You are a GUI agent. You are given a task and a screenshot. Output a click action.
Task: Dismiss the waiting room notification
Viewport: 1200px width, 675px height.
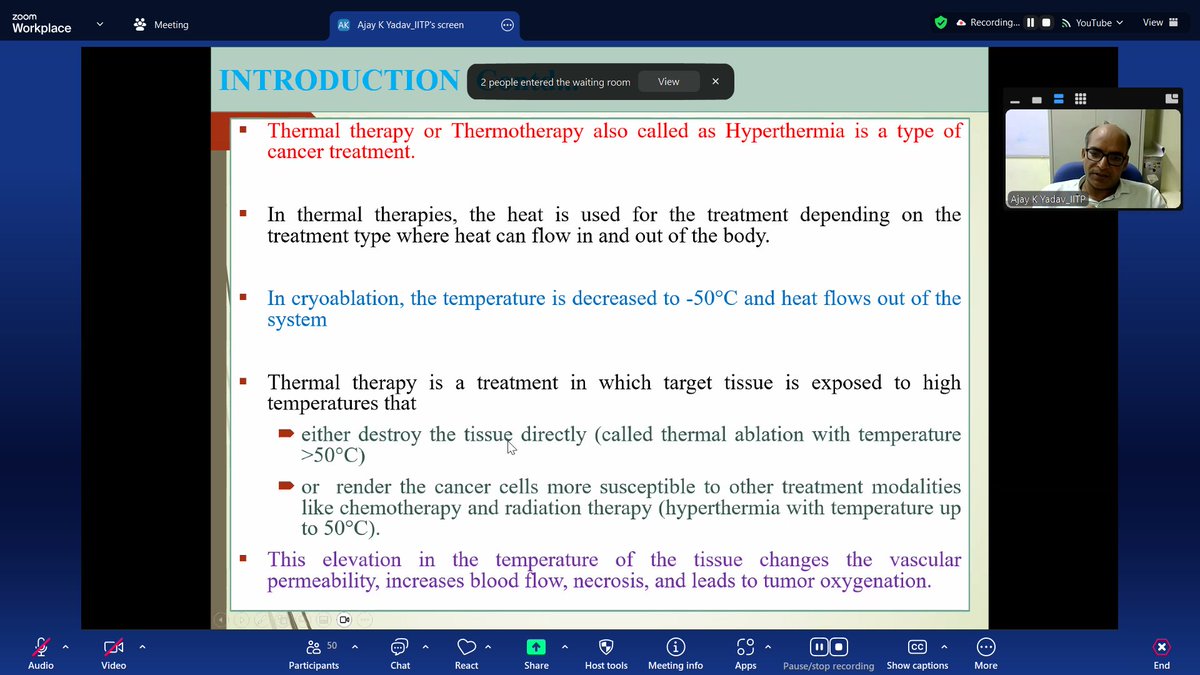click(715, 82)
